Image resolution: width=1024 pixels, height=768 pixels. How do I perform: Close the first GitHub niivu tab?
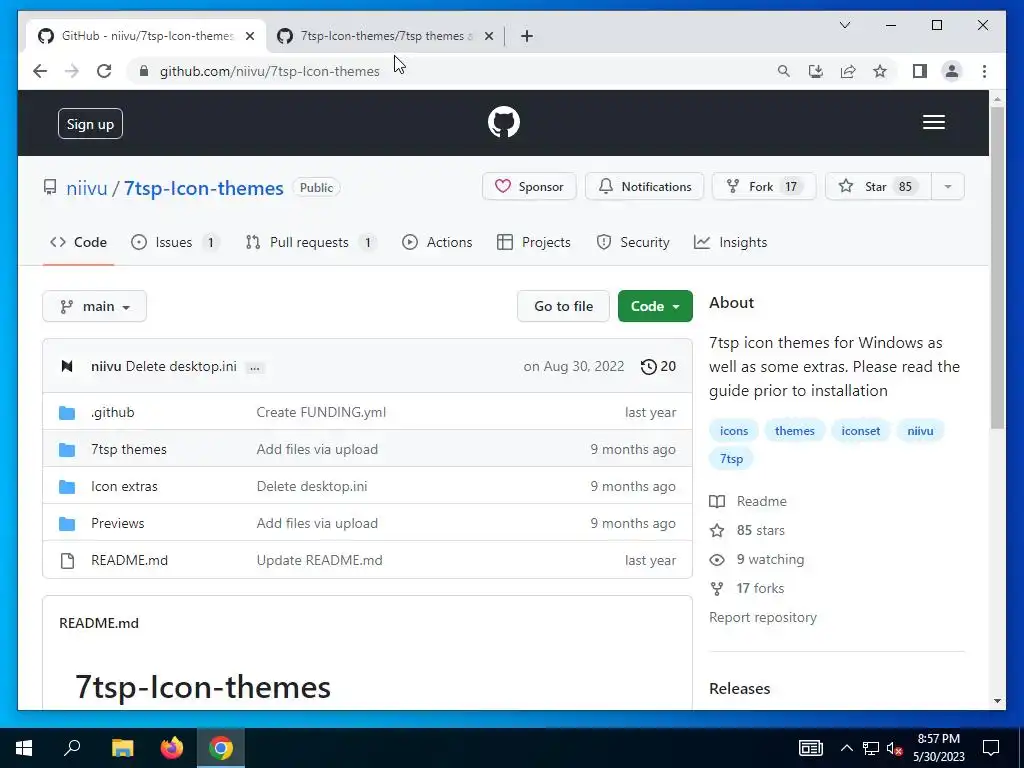click(249, 36)
